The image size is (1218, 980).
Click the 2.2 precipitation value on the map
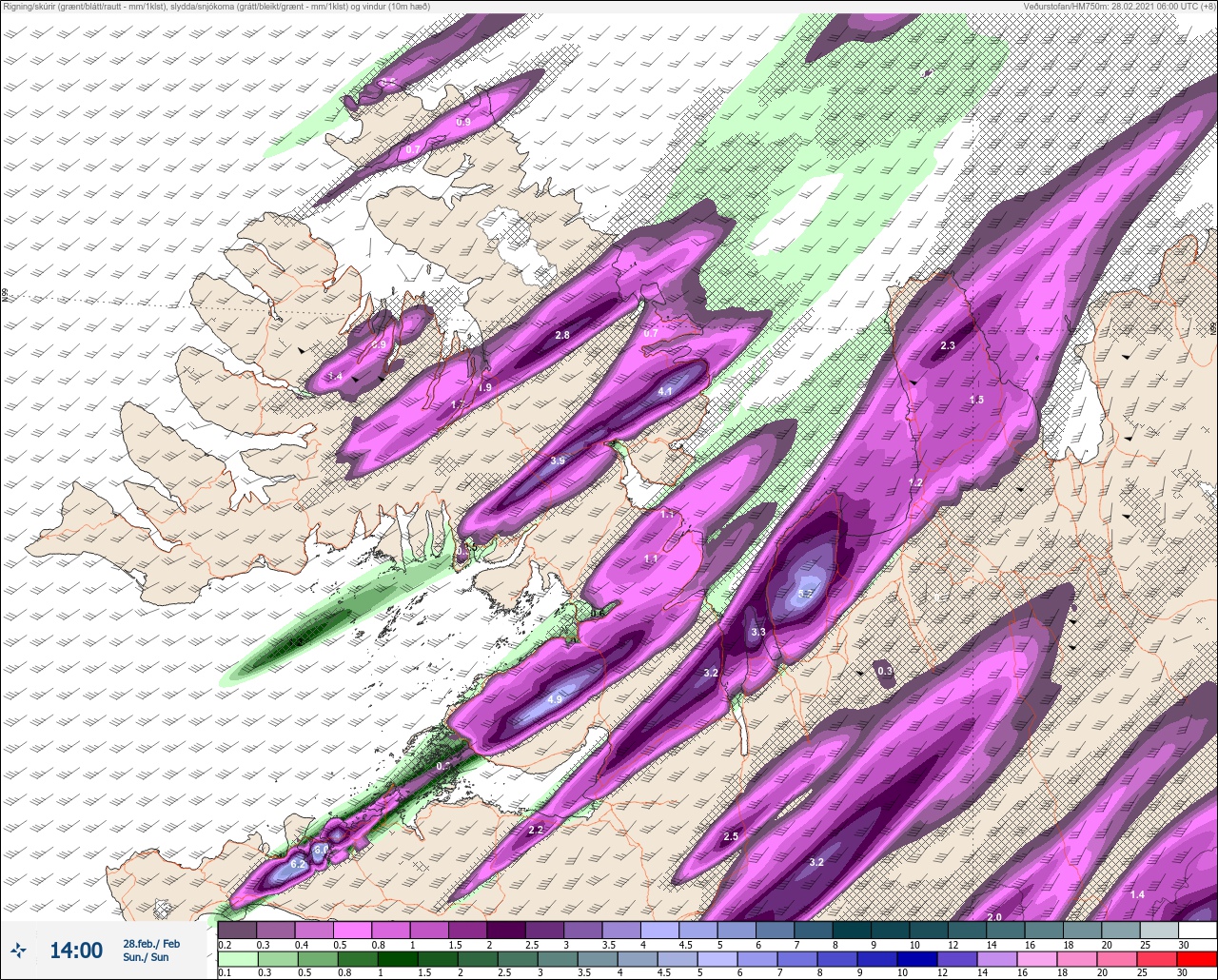point(535,830)
